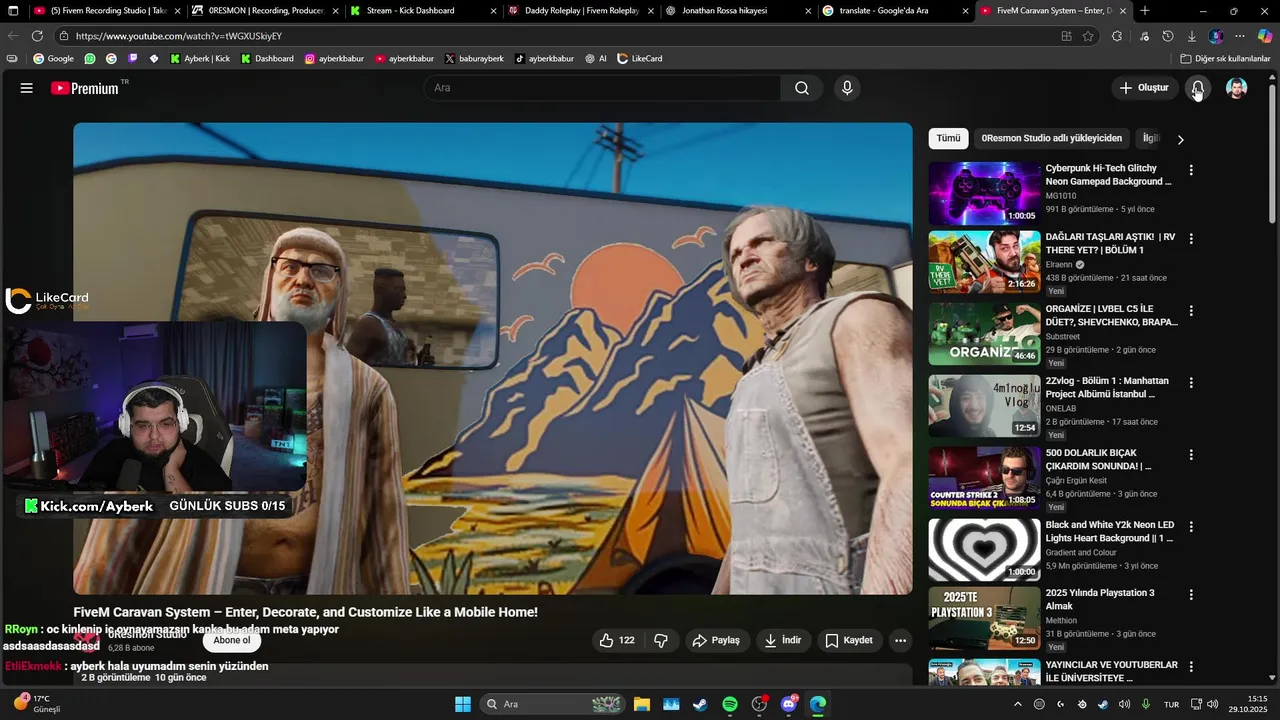Open the Google bookmark

[53, 59]
